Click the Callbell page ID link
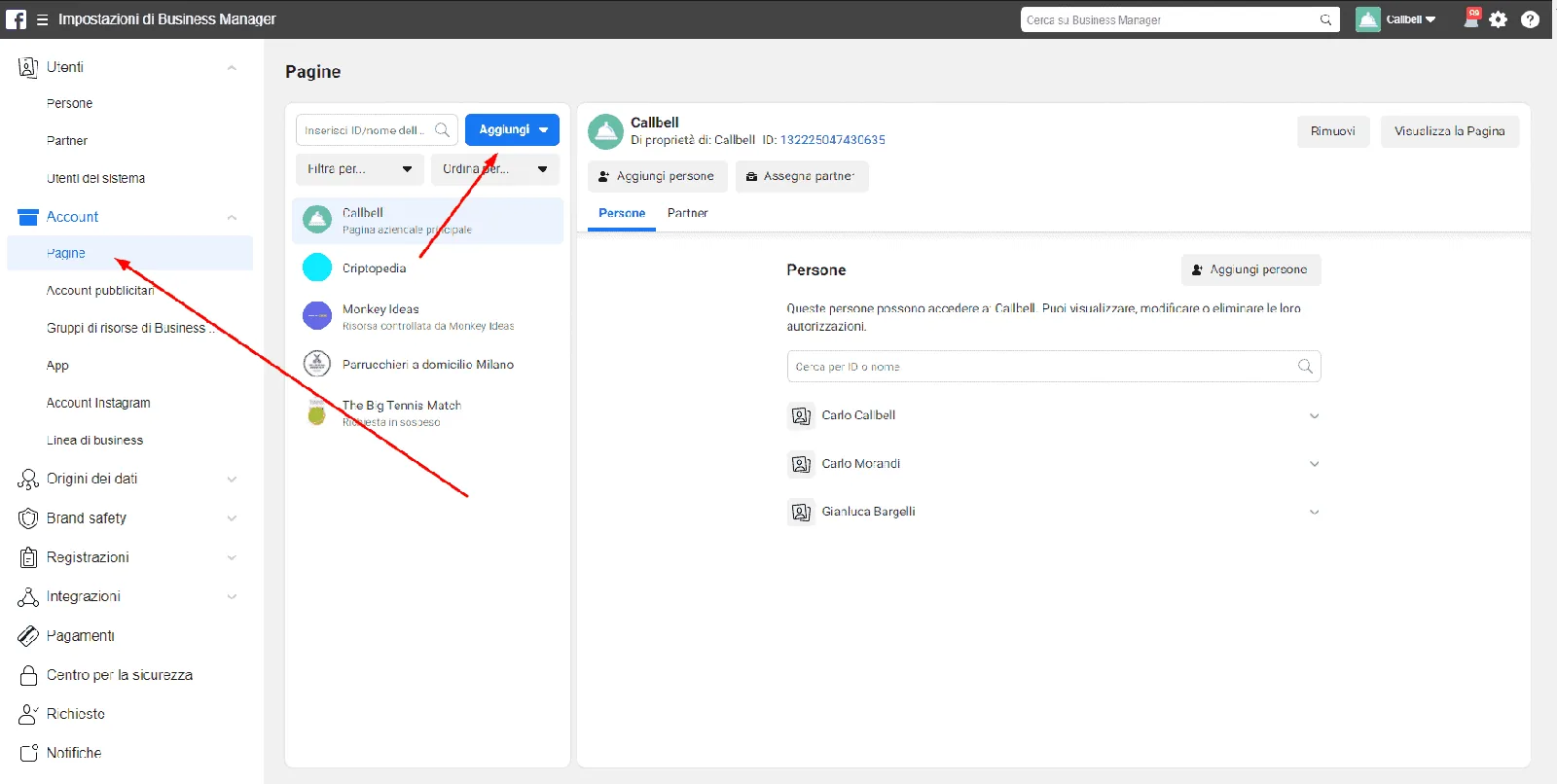 (x=833, y=140)
